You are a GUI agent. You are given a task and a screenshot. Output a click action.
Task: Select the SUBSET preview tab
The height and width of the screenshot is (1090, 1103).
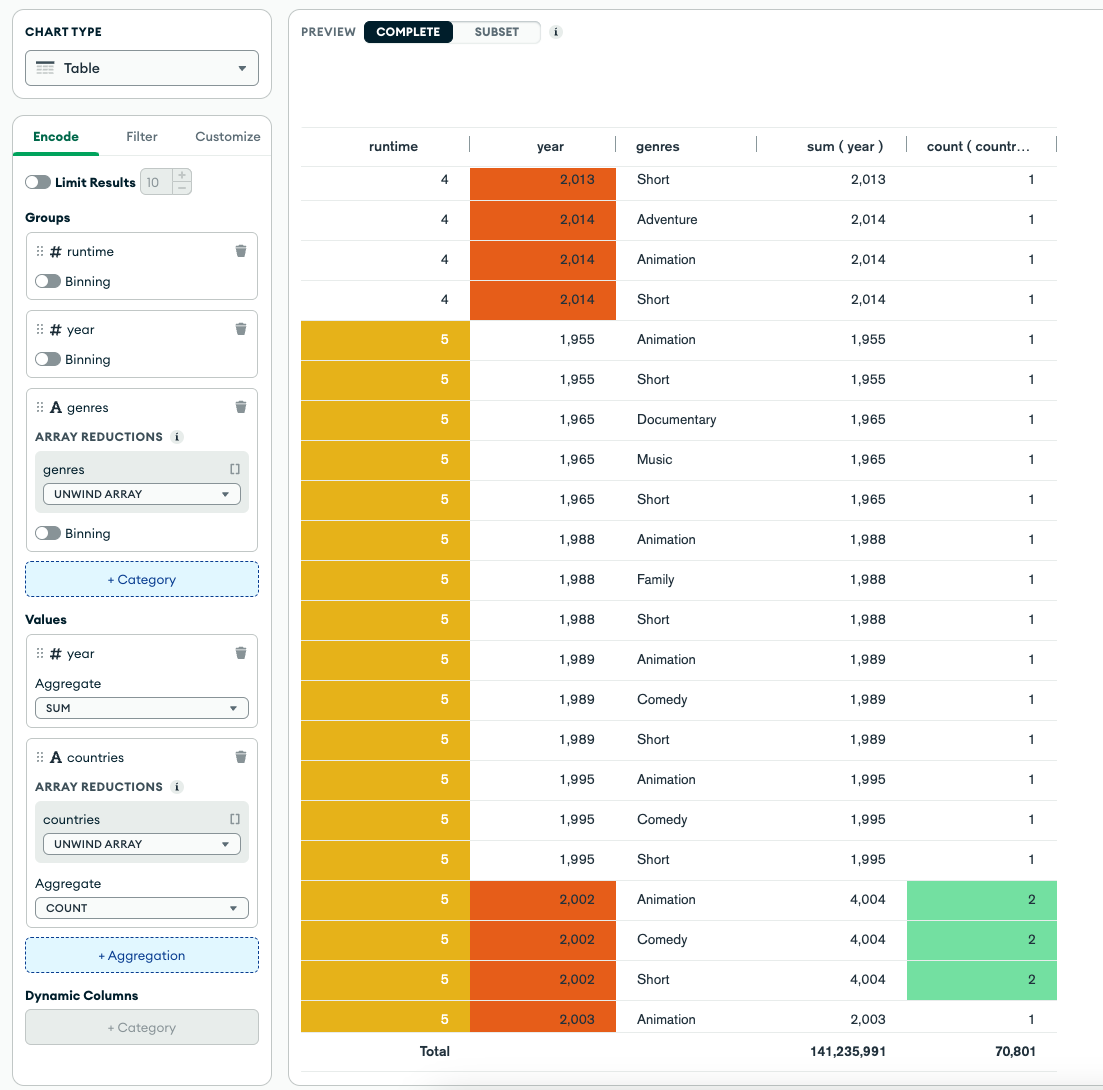pos(497,32)
